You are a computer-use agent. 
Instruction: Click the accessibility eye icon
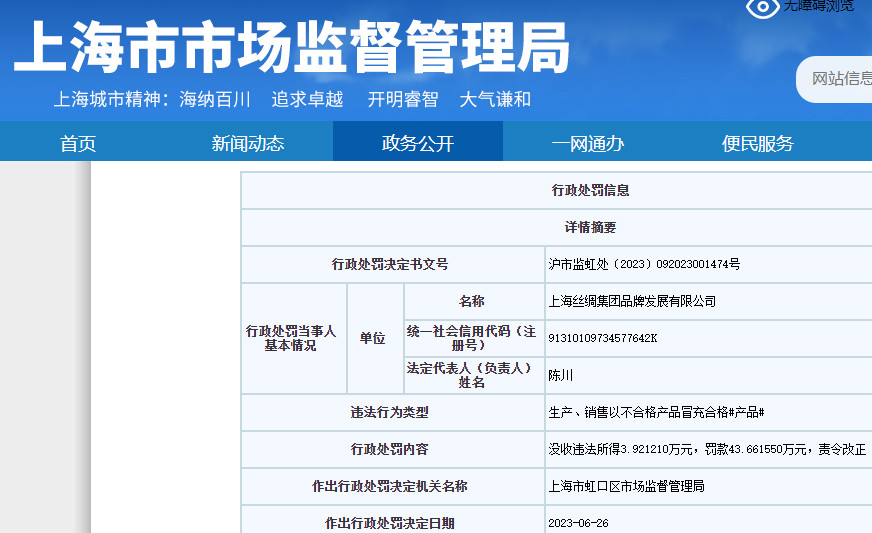coord(762,7)
